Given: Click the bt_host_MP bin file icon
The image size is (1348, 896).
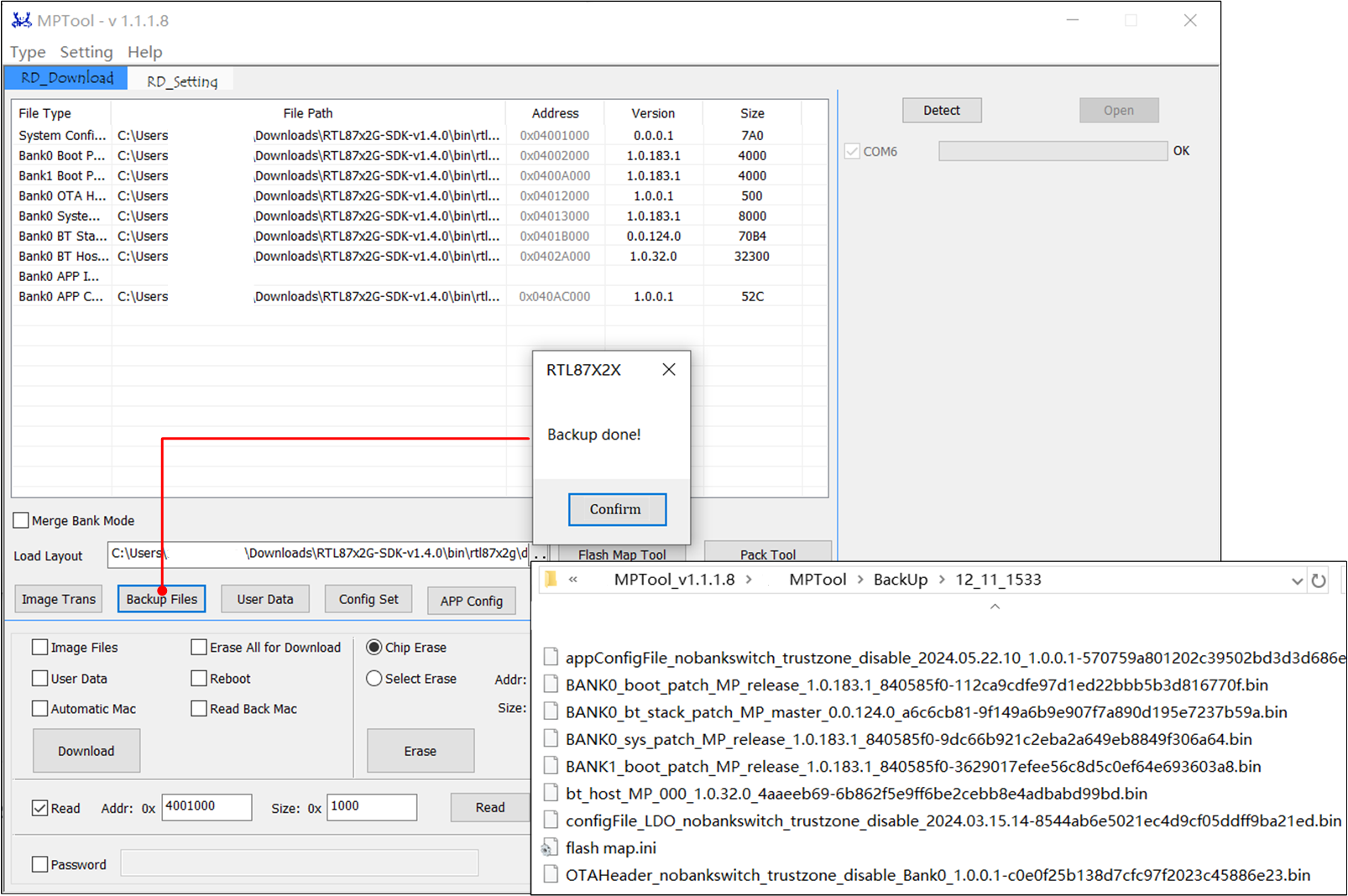Looking at the screenshot, I should click(x=551, y=794).
